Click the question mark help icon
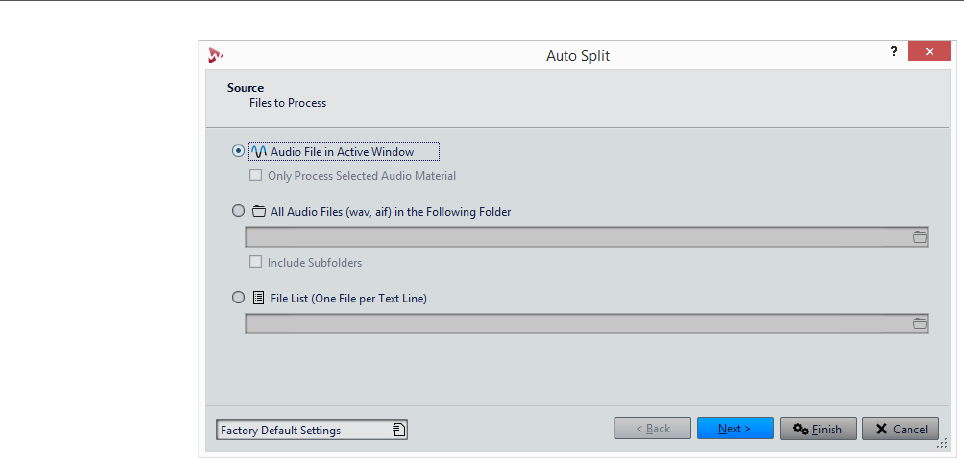 [894, 52]
